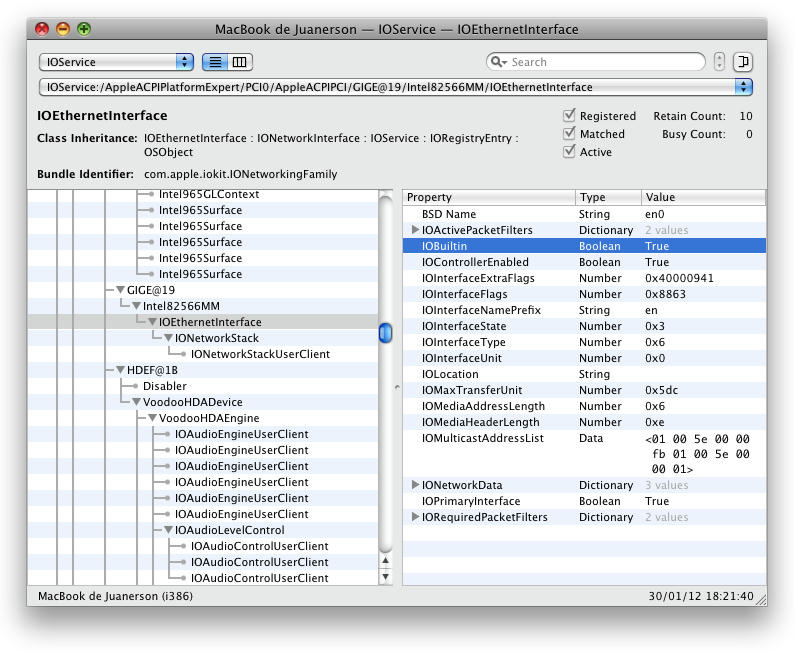Click the 0x40000941 value cell
The width and height of the screenshot is (794, 658).
[679, 278]
